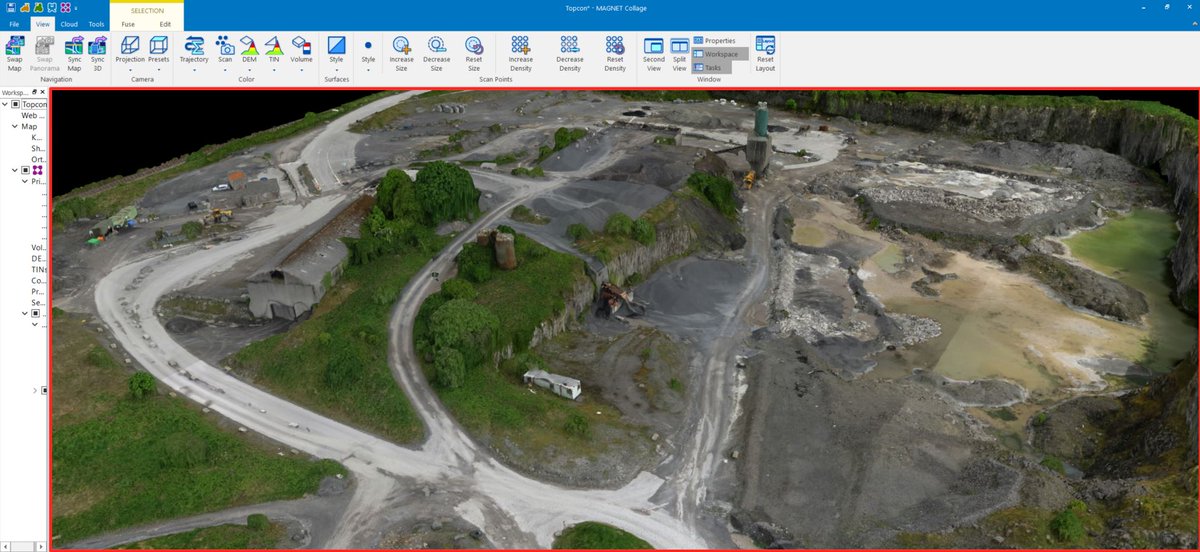Click the Swap Map icon
This screenshot has height=552, width=1200.
(x=15, y=45)
